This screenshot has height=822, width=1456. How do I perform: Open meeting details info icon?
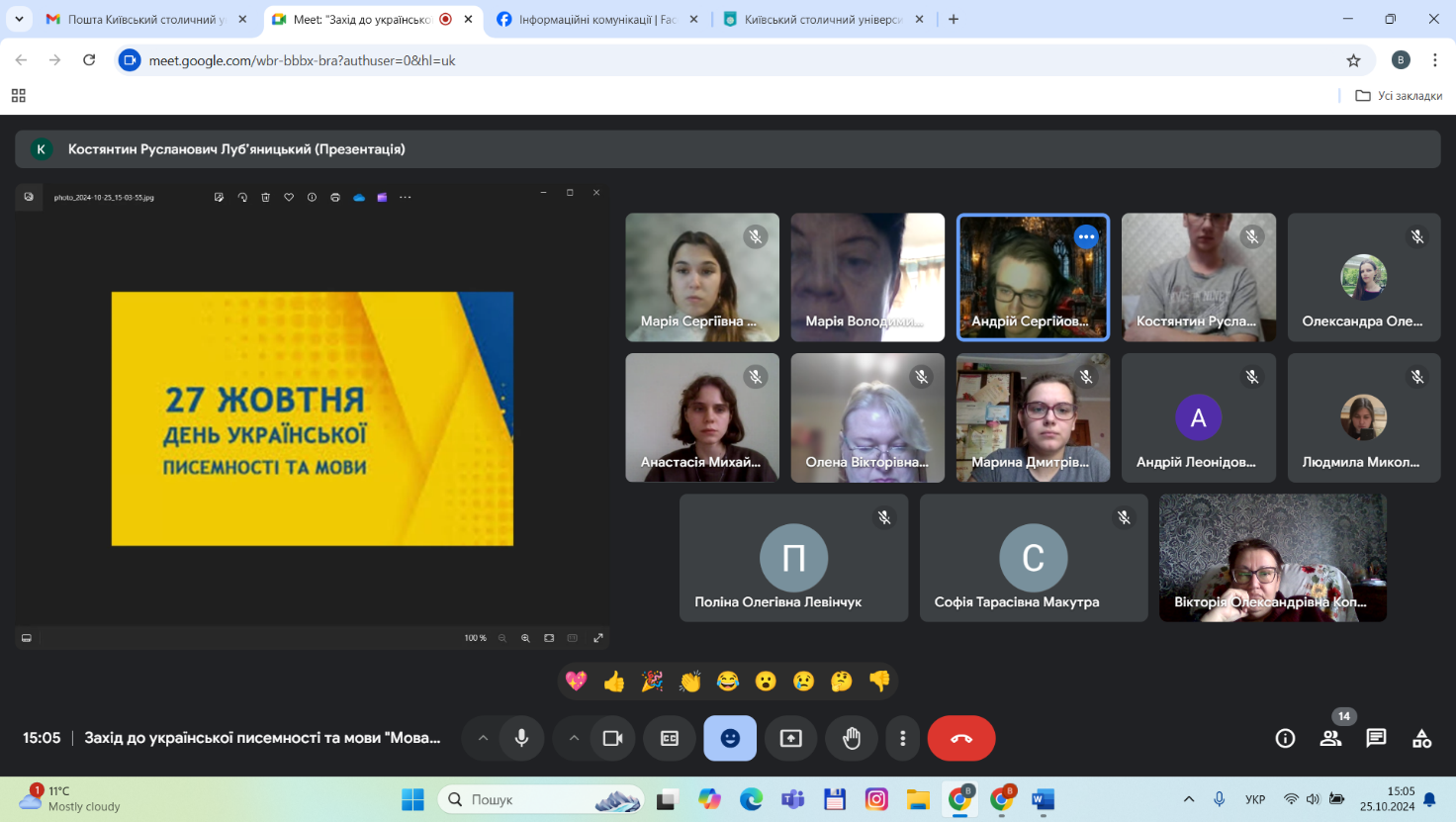1285,738
